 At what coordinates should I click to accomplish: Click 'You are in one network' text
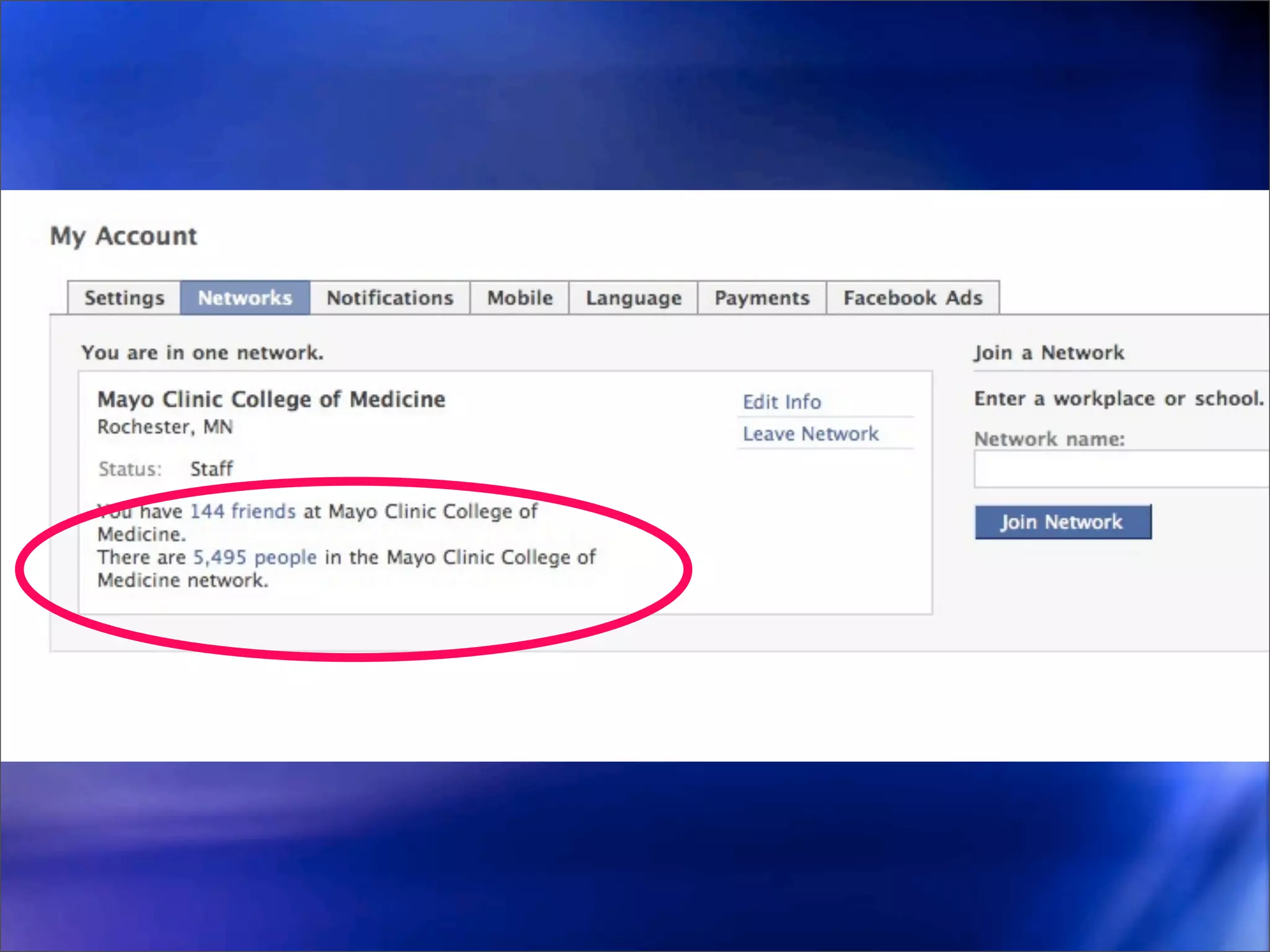(x=202, y=353)
